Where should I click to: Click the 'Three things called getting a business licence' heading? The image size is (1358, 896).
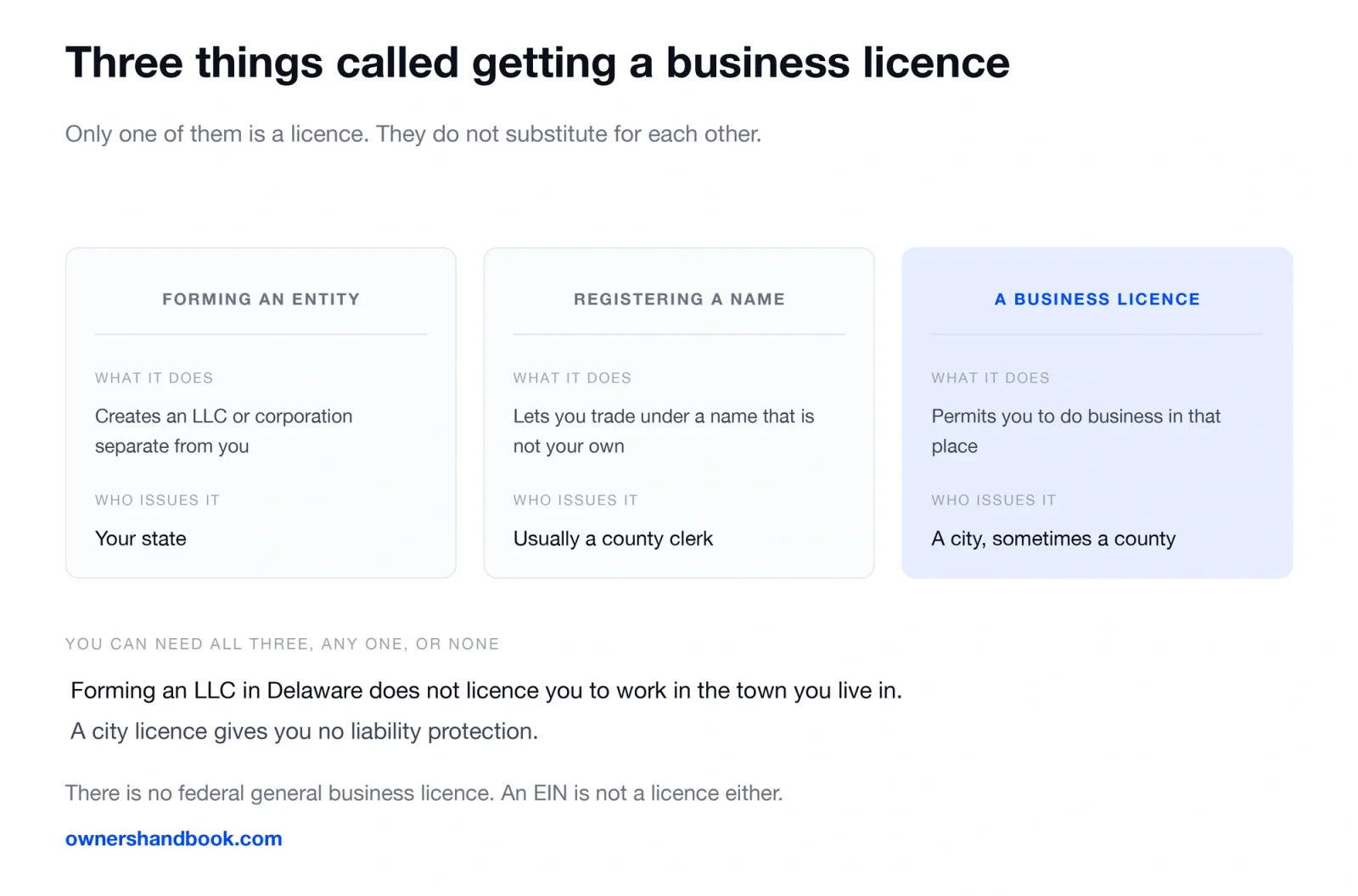(x=537, y=64)
